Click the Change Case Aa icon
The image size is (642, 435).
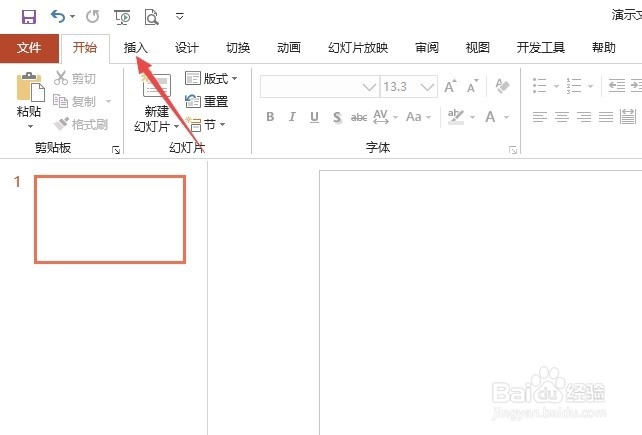pos(414,117)
